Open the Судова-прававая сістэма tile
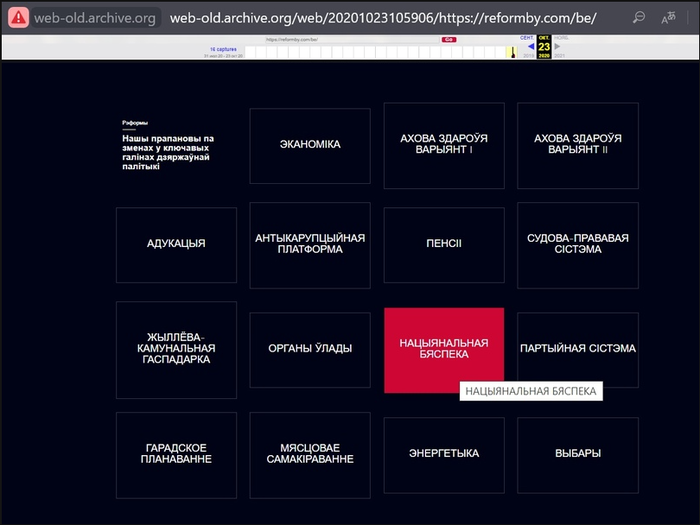This screenshot has width=700, height=525. pos(577,244)
